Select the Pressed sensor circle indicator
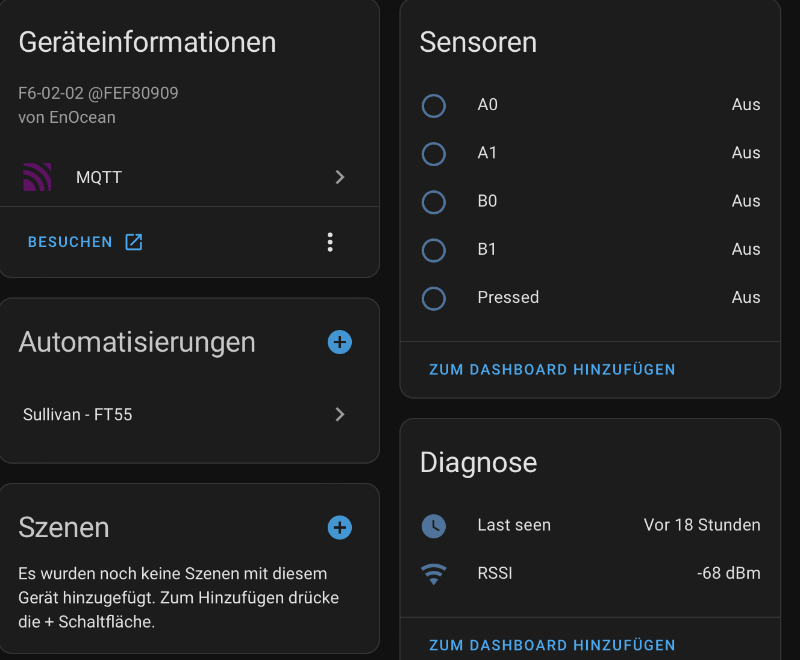The width and height of the screenshot is (800, 660). (433, 297)
